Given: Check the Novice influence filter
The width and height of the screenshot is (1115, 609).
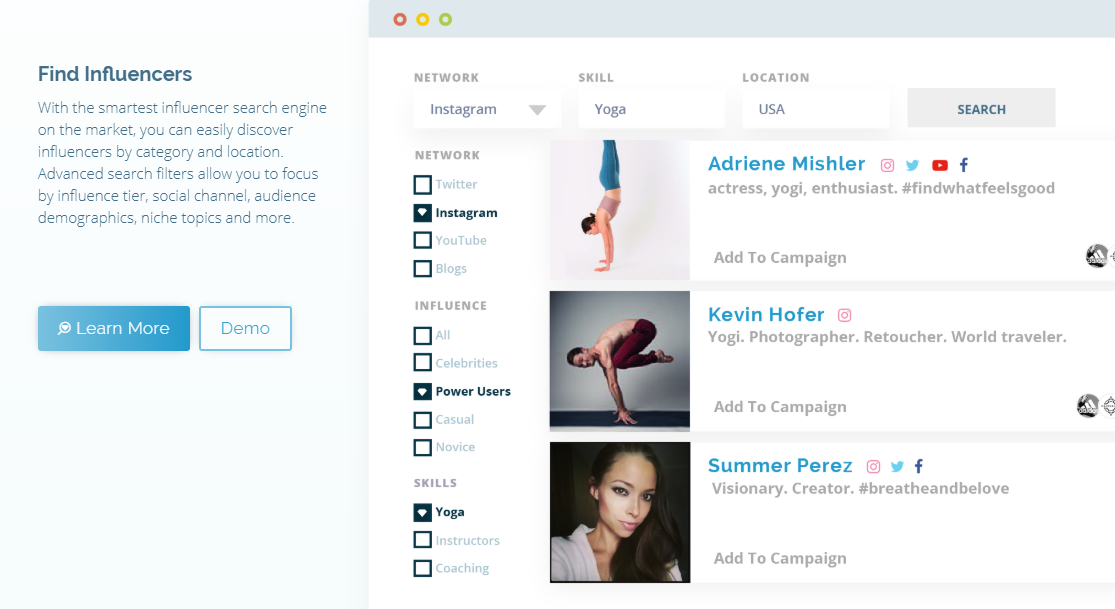Looking at the screenshot, I should pyautogui.click(x=422, y=448).
